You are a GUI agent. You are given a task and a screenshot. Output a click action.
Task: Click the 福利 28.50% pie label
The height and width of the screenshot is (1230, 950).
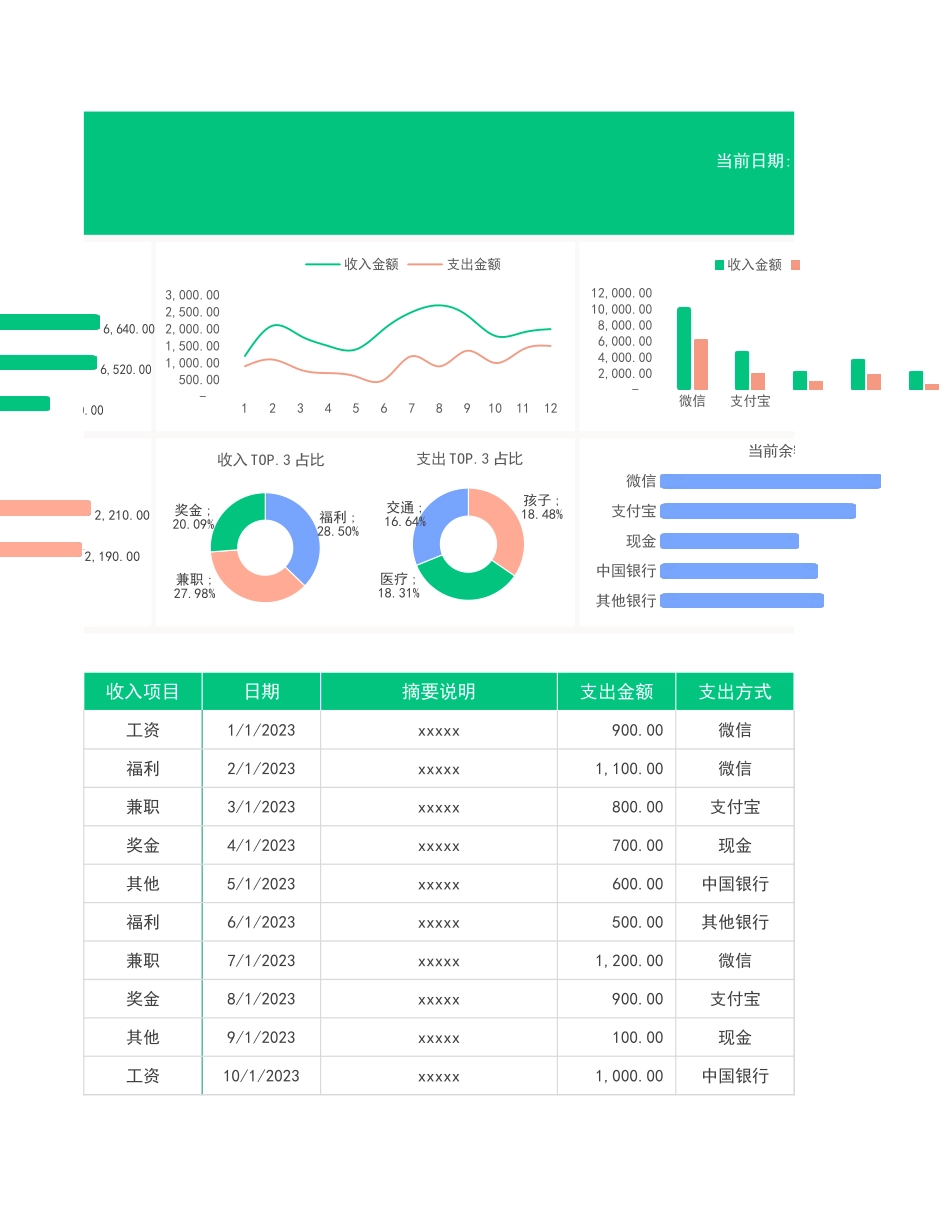coord(339,524)
